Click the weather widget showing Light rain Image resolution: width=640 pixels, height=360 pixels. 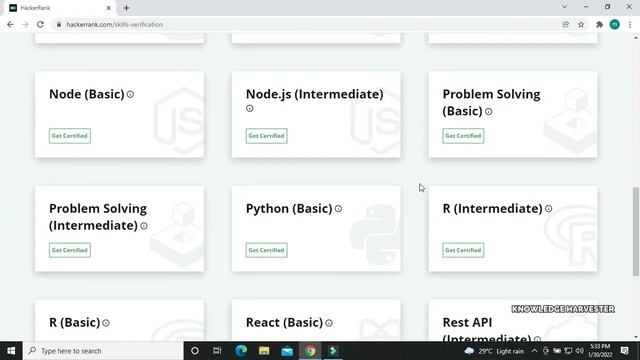click(x=494, y=351)
